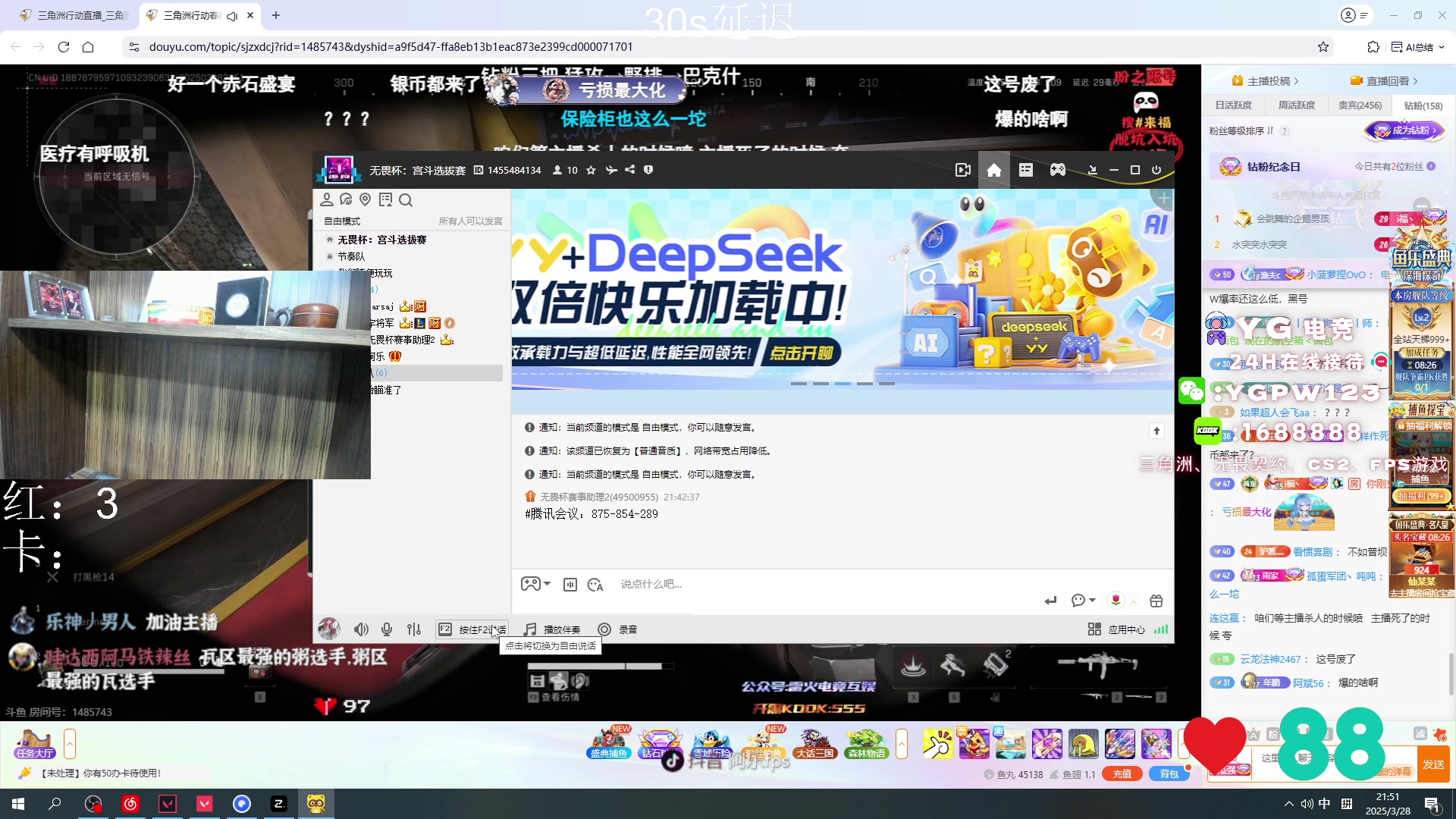The image size is (1456, 819).
Task: Open the YY channel members person icon
Action: (x=327, y=199)
